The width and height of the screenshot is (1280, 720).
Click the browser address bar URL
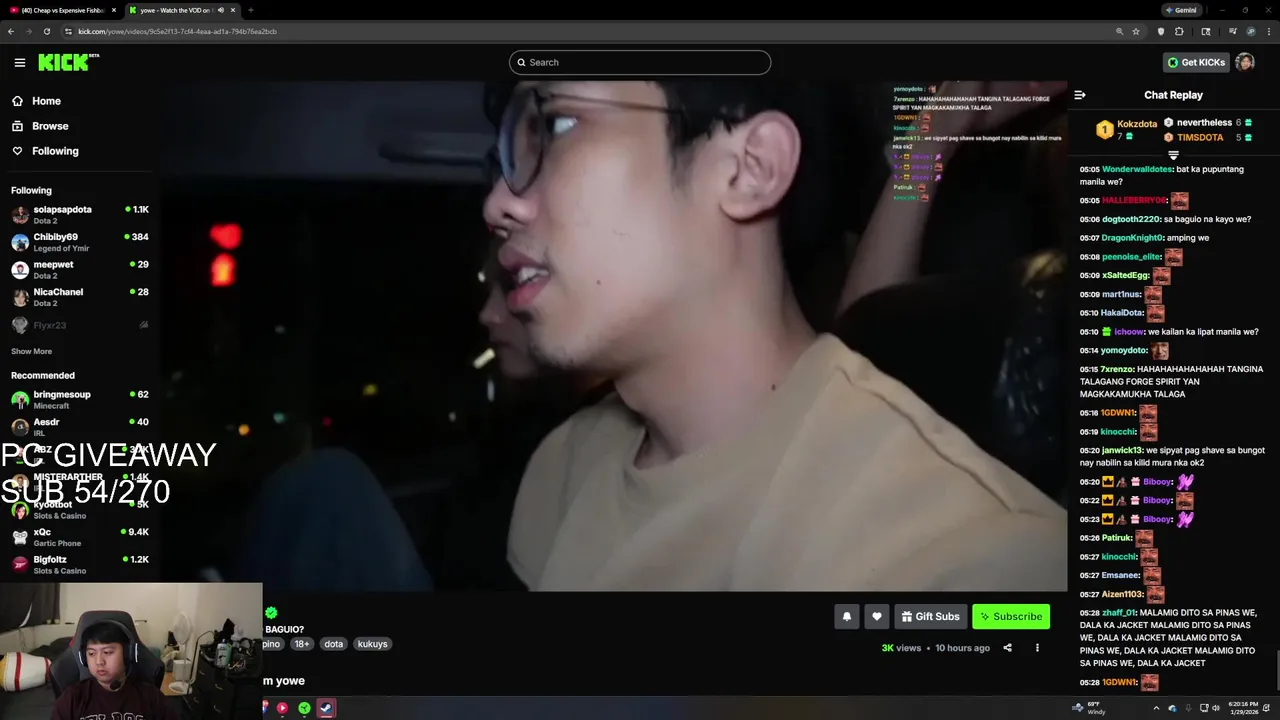click(x=177, y=31)
